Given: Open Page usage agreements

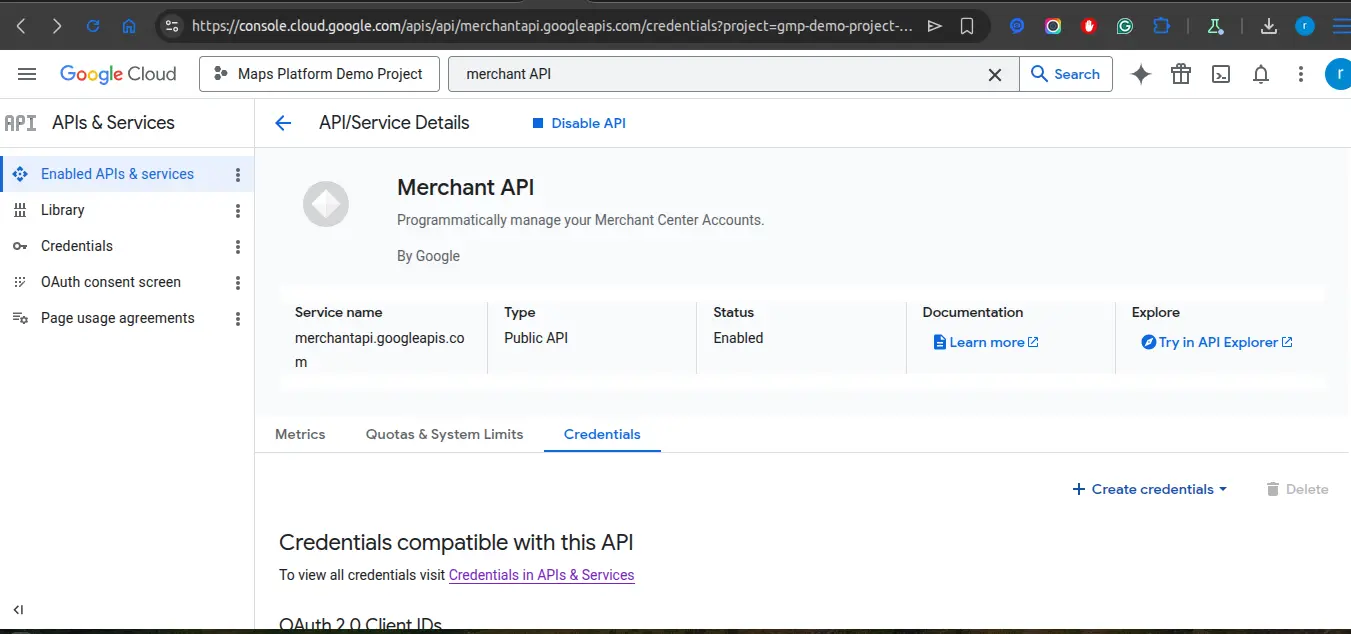Looking at the screenshot, I should click(x=118, y=318).
